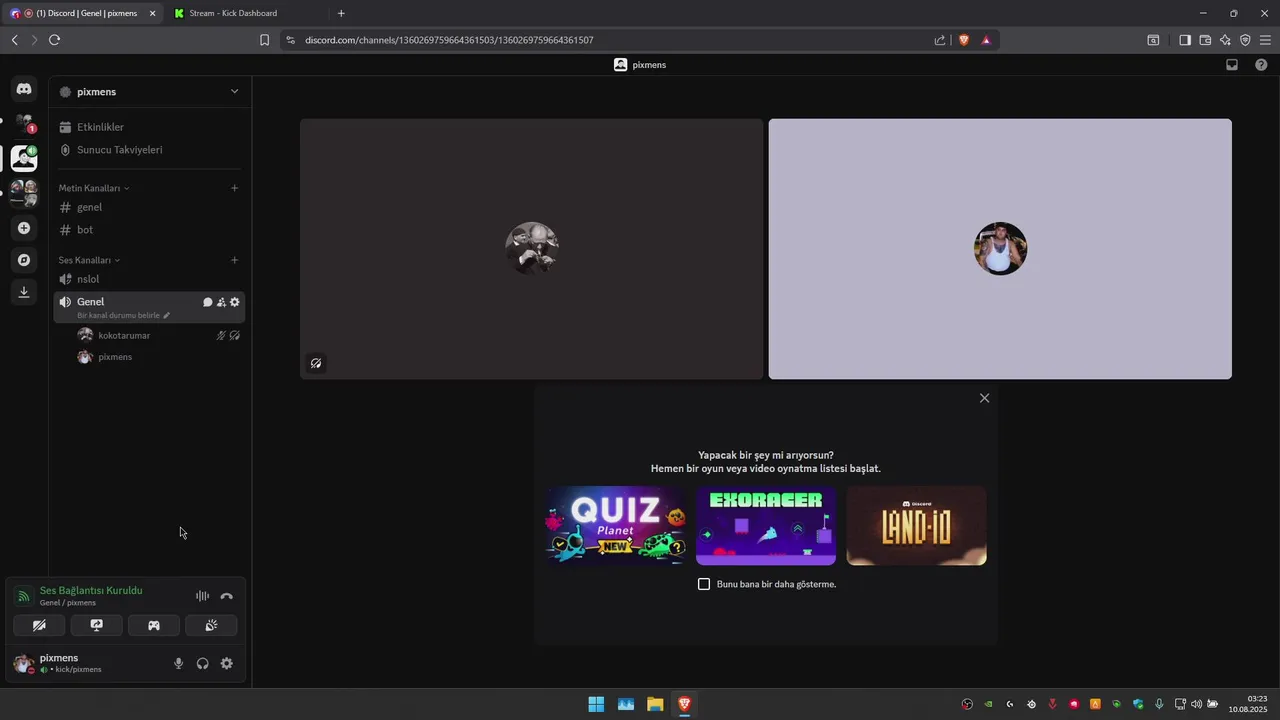The width and height of the screenshot is (1280, 720).
Task: Launch Quiz Planet activity
Action: 616,526
